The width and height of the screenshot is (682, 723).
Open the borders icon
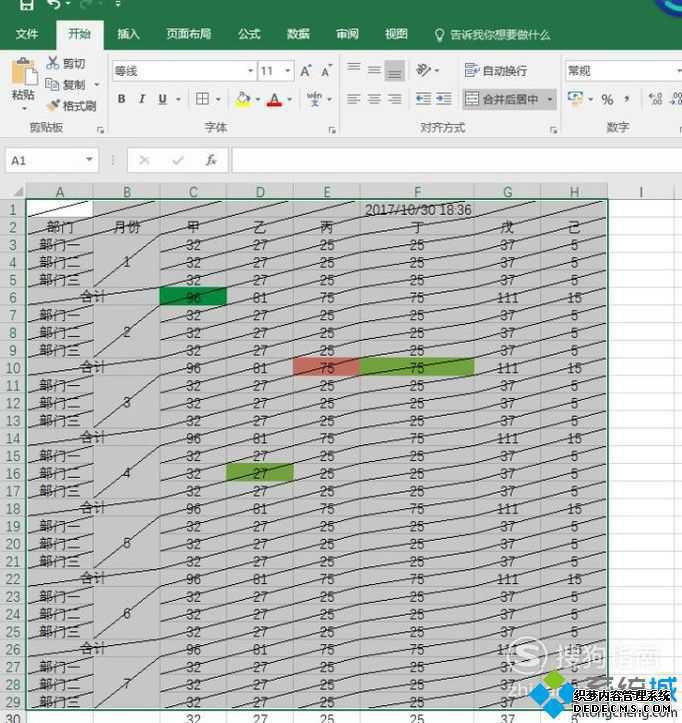(x=202, y=99)
